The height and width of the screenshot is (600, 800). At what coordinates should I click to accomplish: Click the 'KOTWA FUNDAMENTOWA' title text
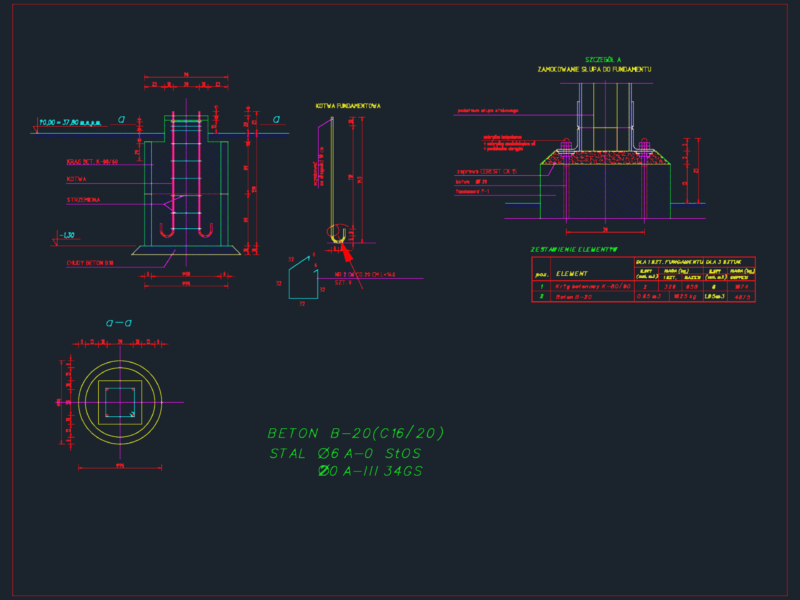pos(348,106)
